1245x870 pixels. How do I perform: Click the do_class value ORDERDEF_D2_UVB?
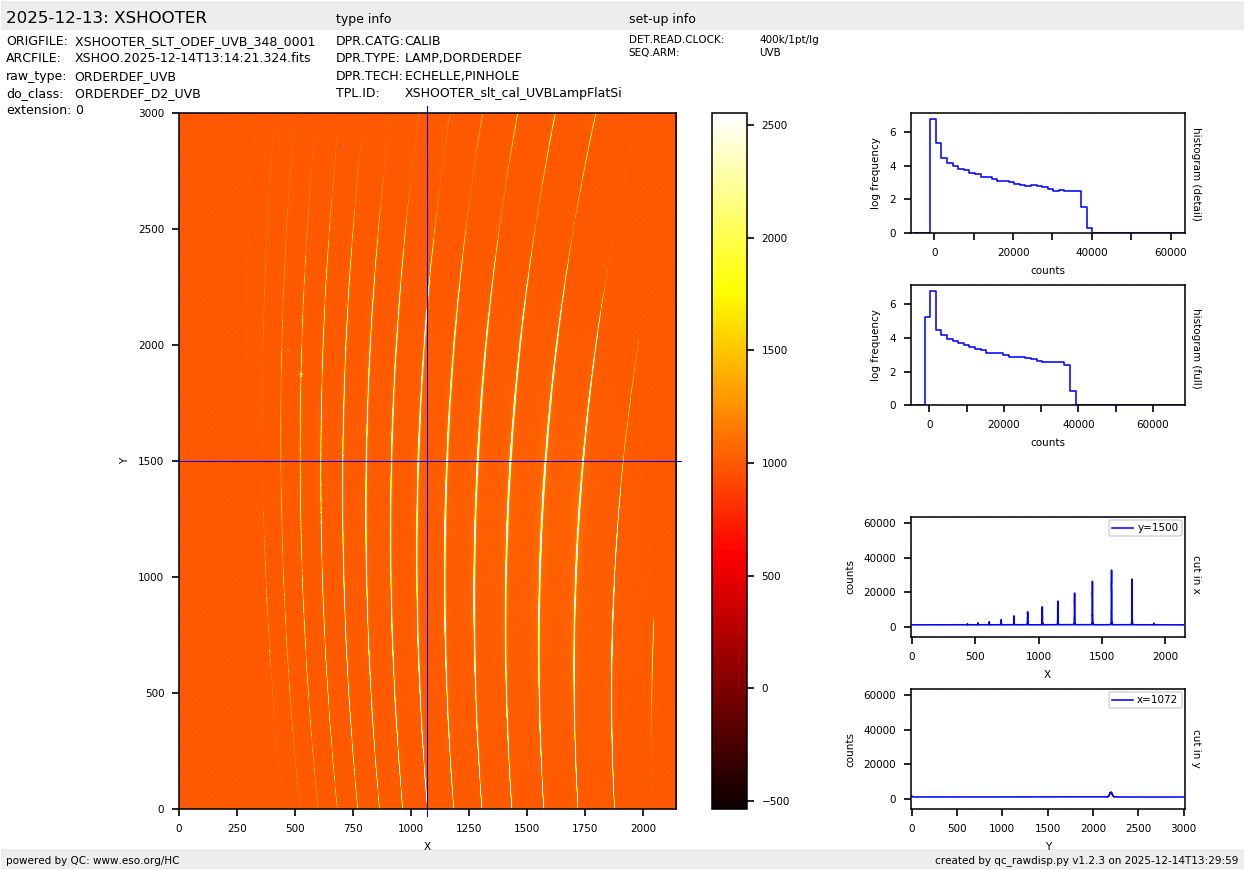pos(137,94)
